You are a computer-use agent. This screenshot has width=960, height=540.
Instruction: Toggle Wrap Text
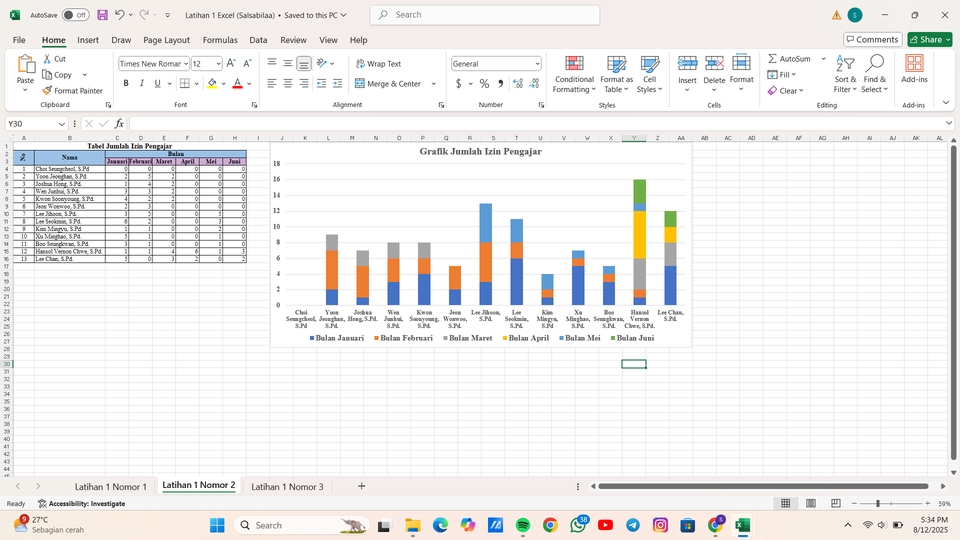tap(378, 64)
